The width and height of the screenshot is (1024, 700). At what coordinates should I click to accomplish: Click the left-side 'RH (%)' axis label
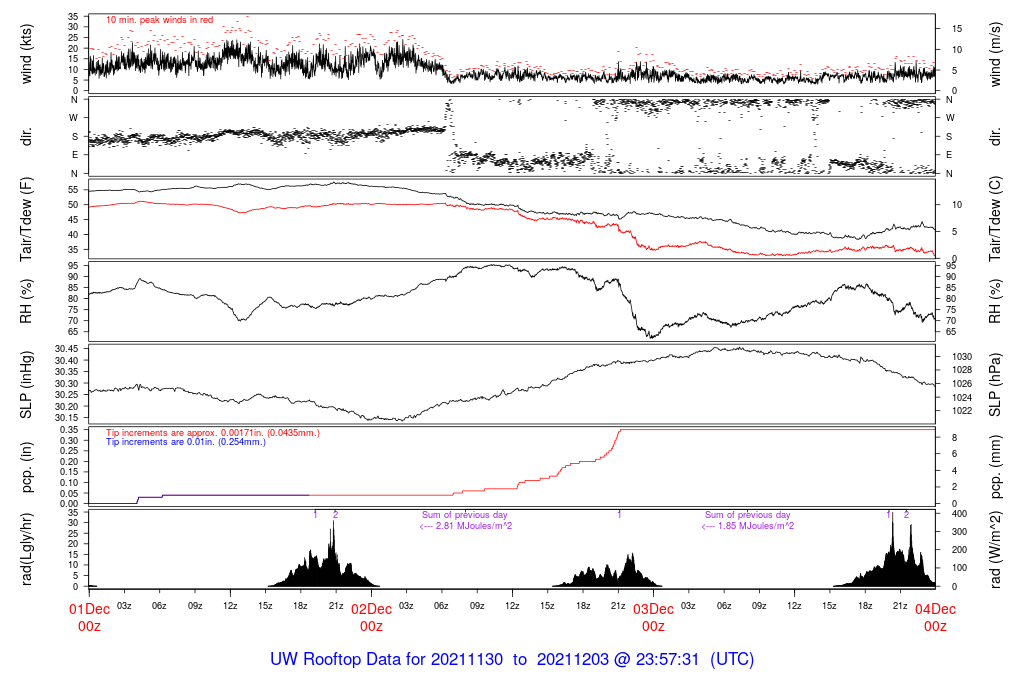[x=26, y=301]
